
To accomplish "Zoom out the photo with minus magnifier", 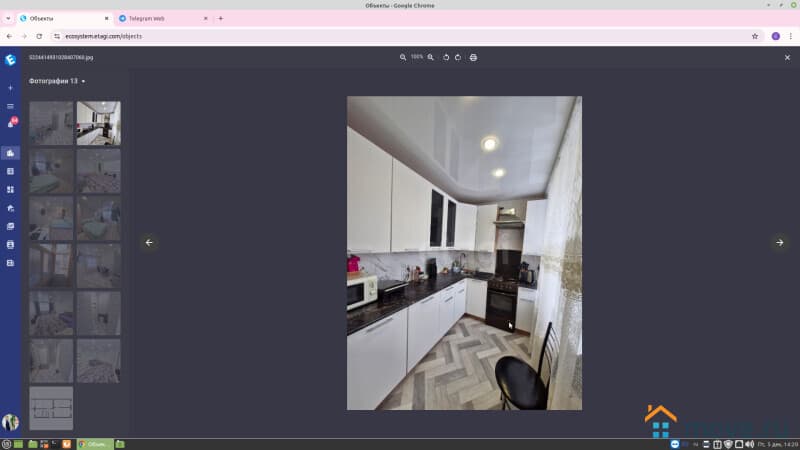I will tap(403, 57).
